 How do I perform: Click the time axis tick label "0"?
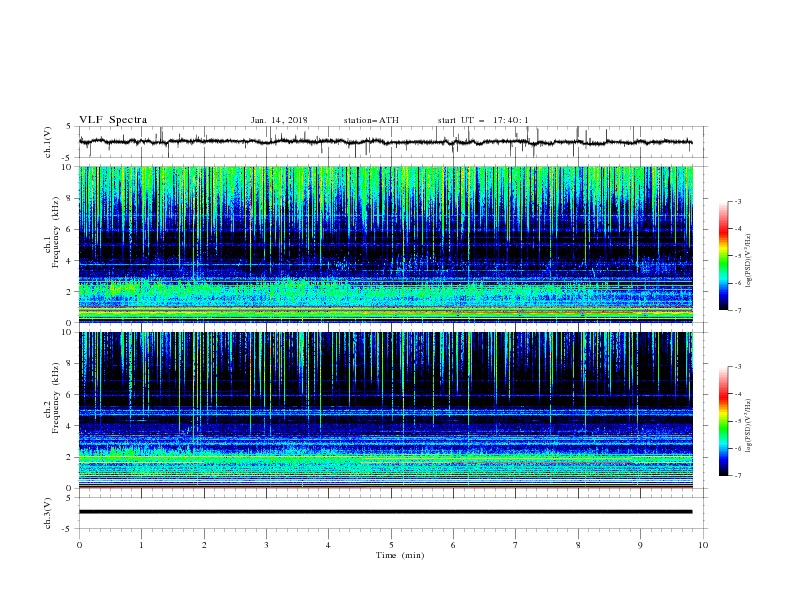(x=79, y=545)
